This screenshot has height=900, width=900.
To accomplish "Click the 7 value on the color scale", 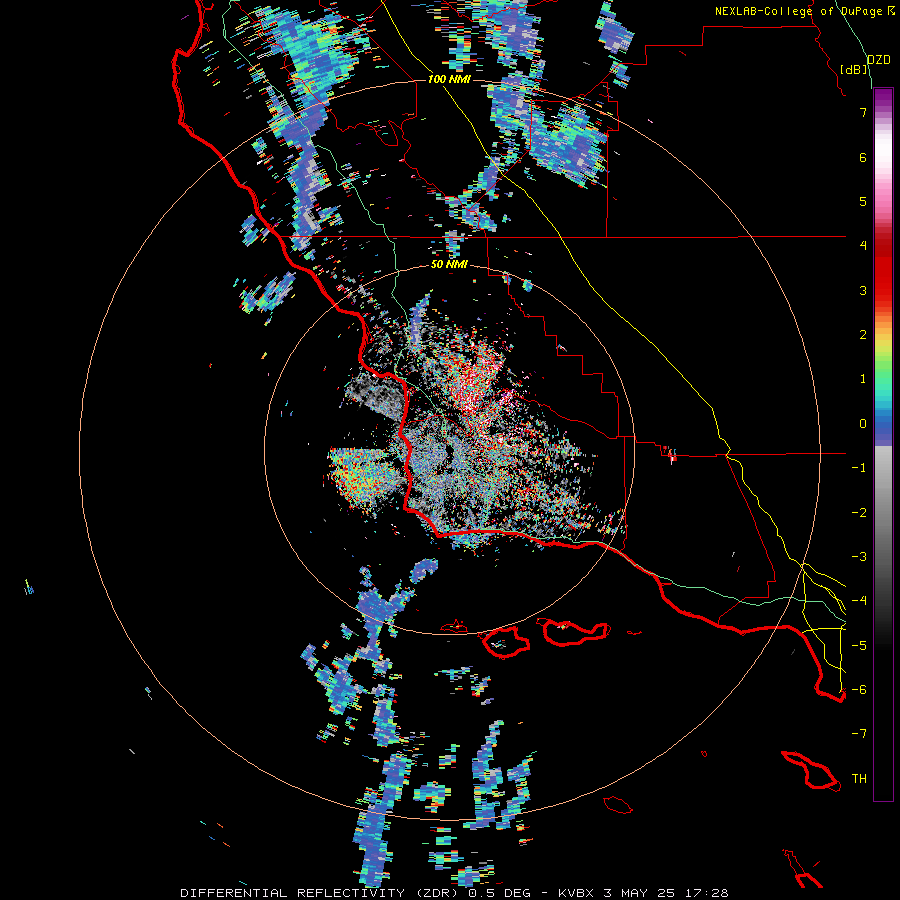I will tap(863, 112).
